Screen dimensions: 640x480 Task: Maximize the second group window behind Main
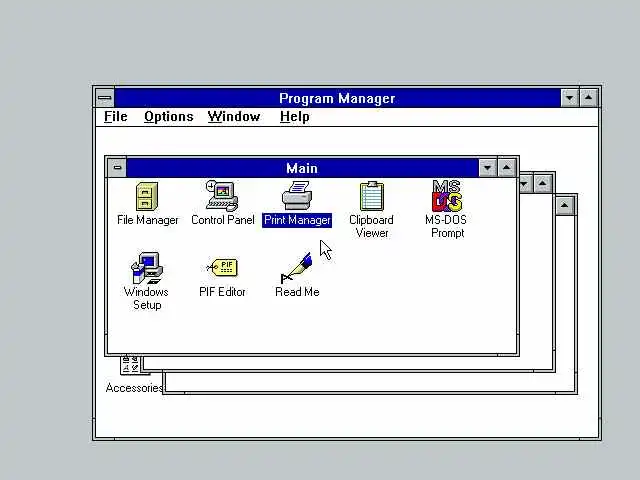coord(542,183)
